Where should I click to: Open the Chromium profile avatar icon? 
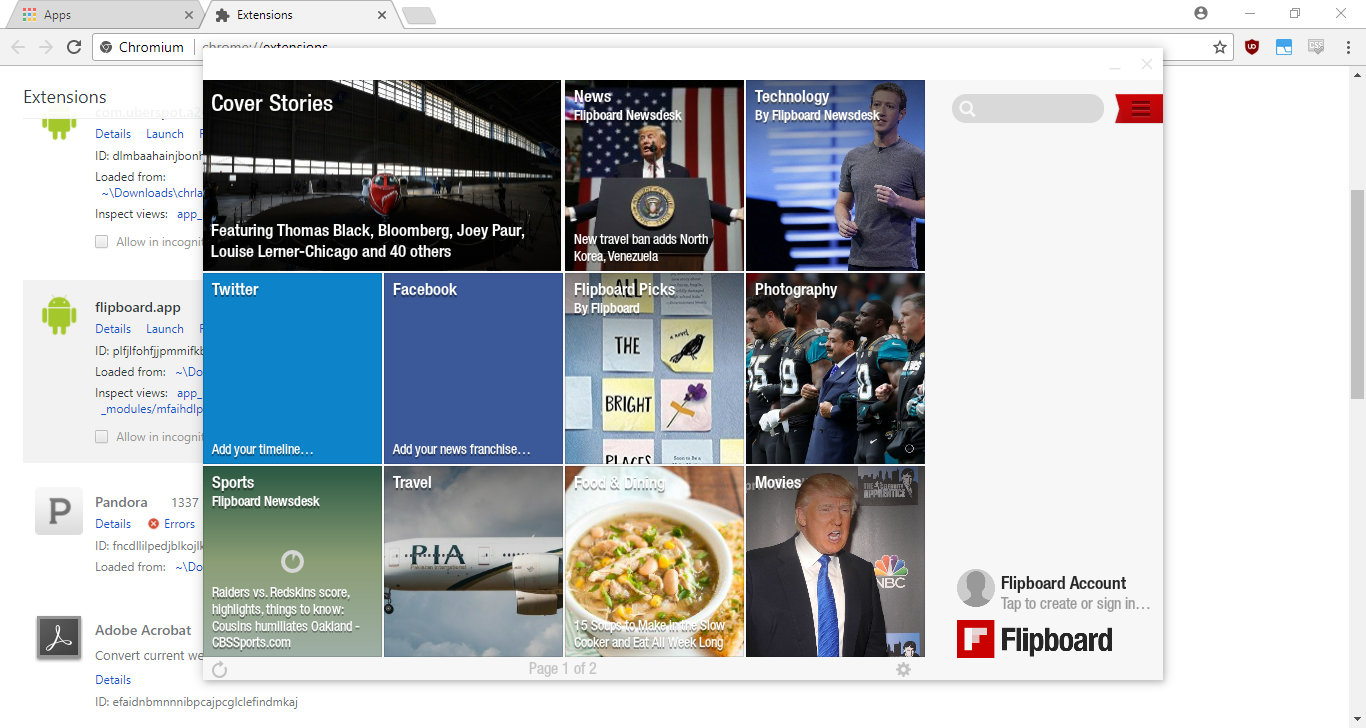click(1201, 13)
